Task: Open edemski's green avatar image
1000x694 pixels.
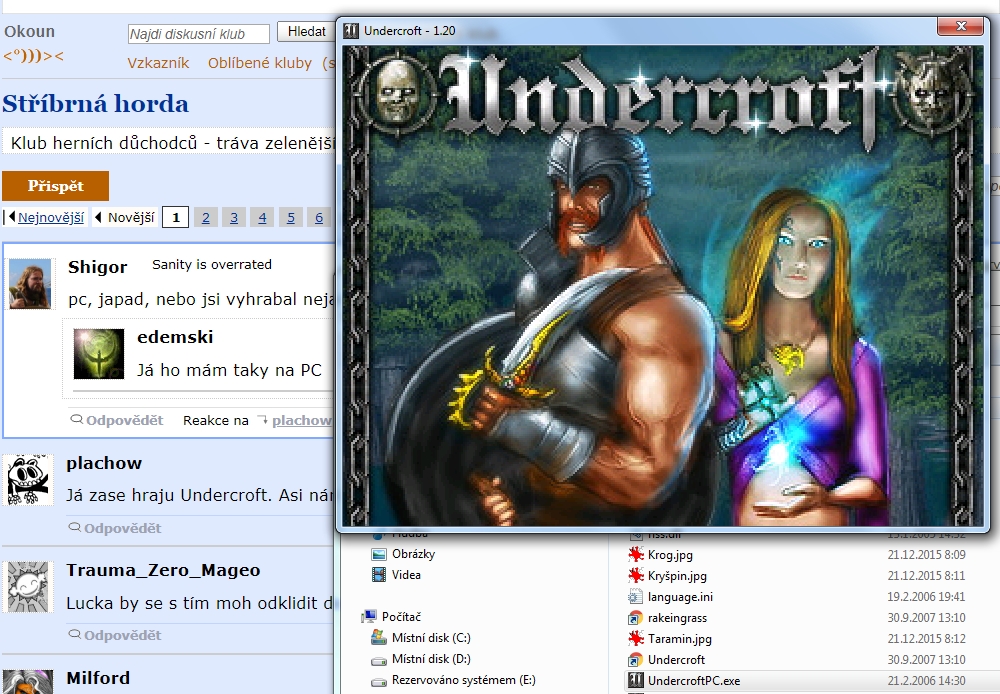Action: [99, 353]
